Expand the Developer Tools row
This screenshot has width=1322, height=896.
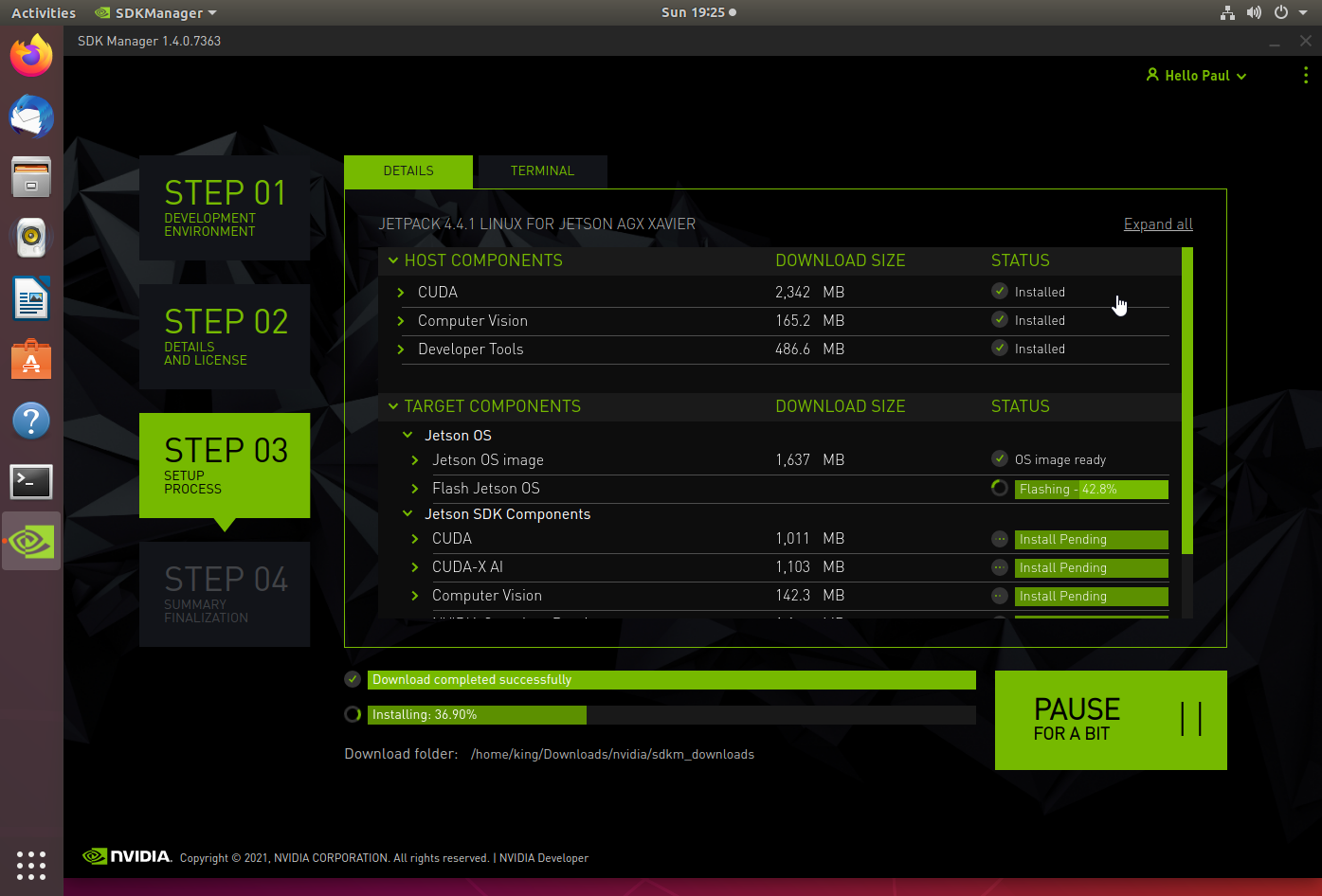401,349
